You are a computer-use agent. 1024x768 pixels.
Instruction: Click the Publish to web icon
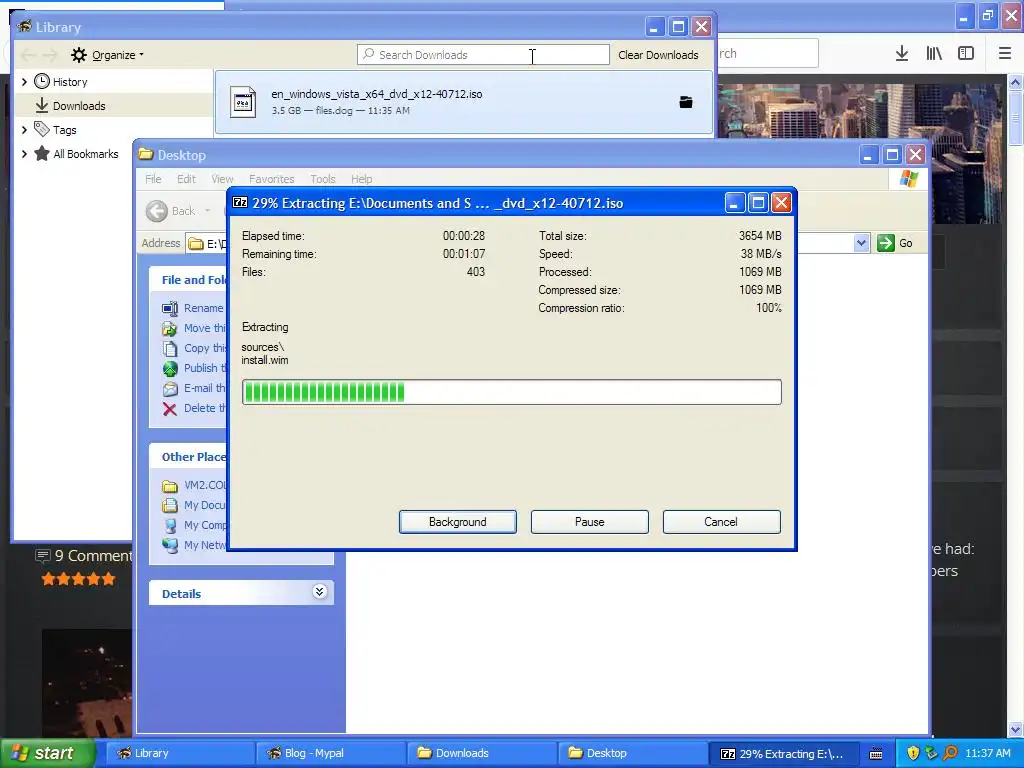coord(170,368)
